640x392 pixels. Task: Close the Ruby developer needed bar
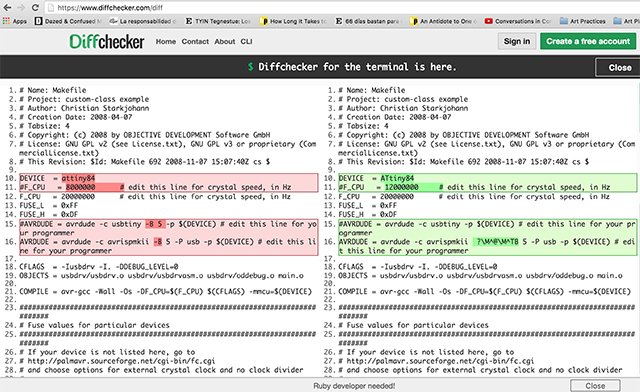pyautogui.click(x=595, y=385)
